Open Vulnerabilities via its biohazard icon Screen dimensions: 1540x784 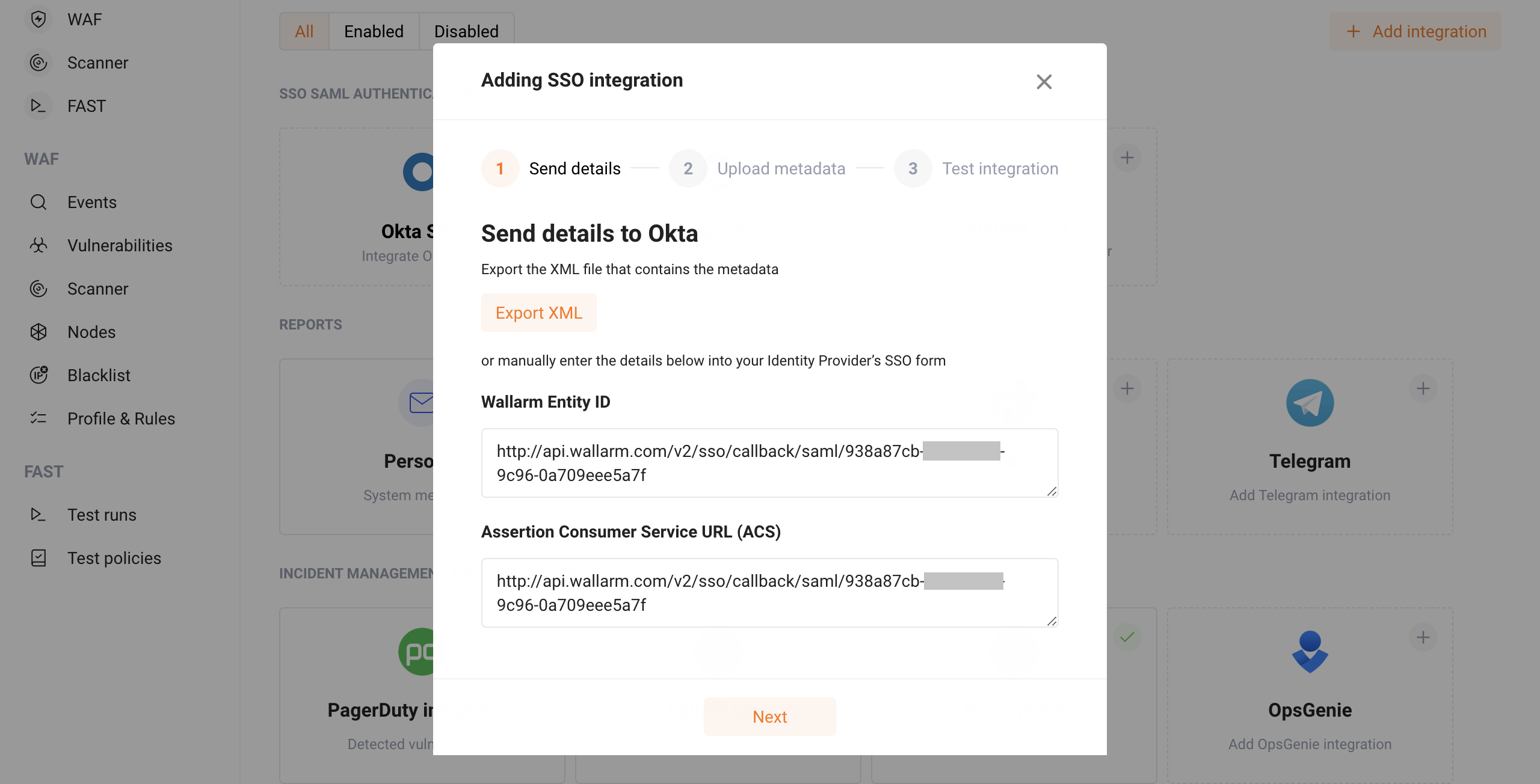coord(38,245)
